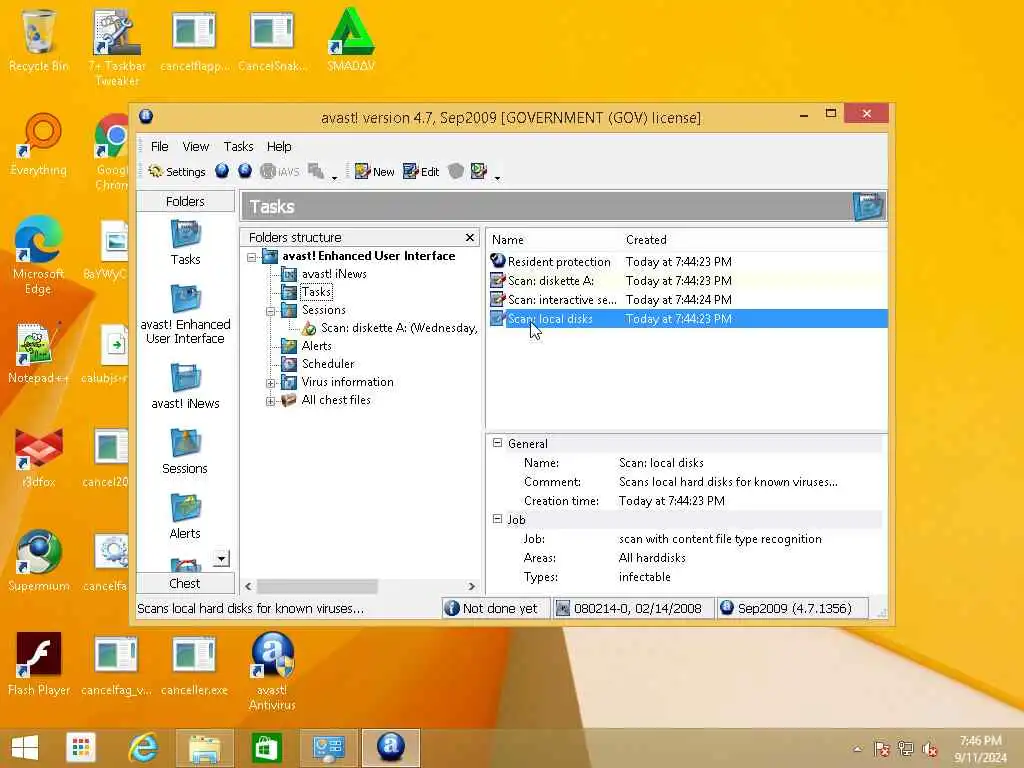Click the grey stop icon in toolbar

[x=456, y=171]
